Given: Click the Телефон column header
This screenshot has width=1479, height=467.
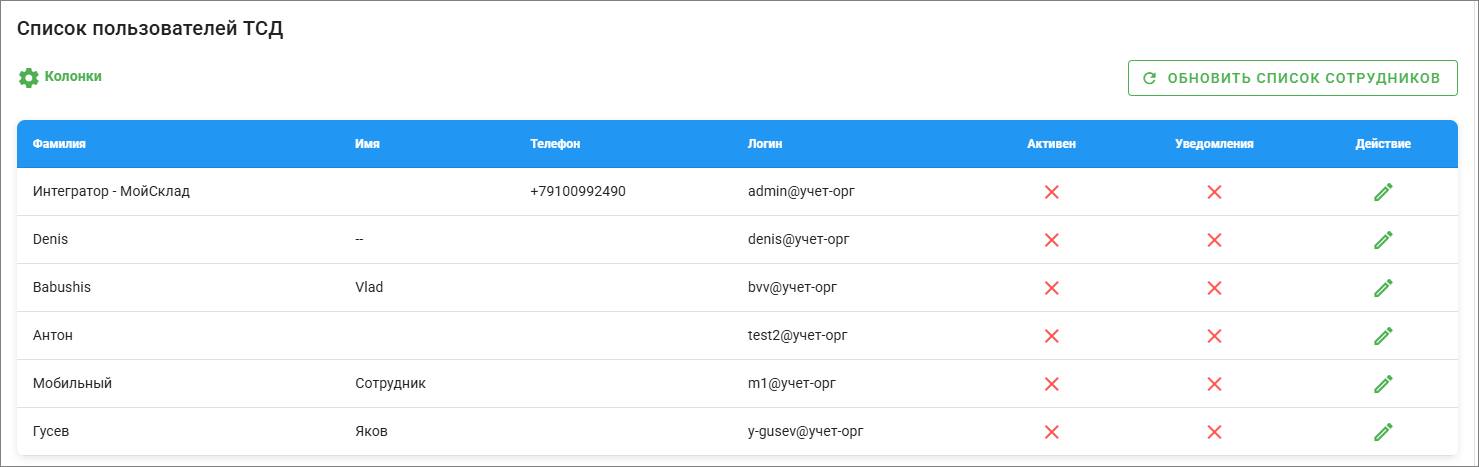Looking at the screenshot, I should [555, 144].
